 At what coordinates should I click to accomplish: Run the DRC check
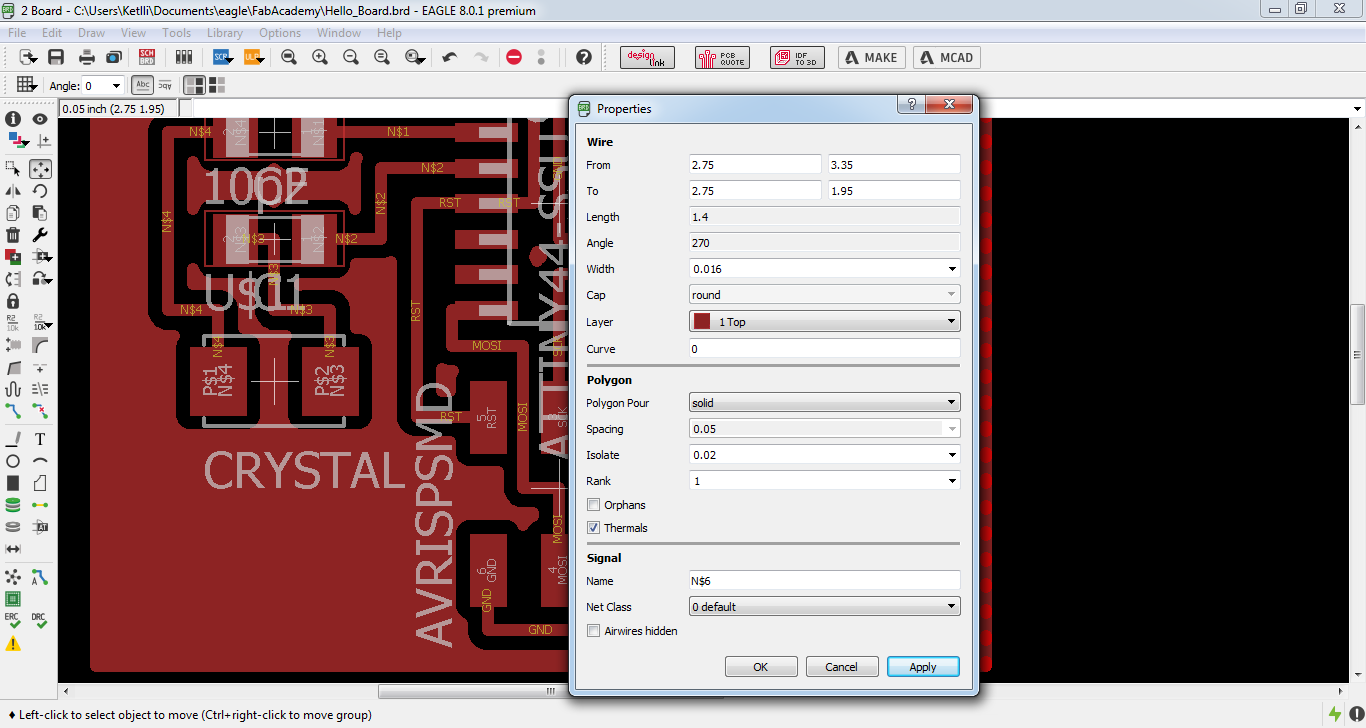[x=40, y=620]
